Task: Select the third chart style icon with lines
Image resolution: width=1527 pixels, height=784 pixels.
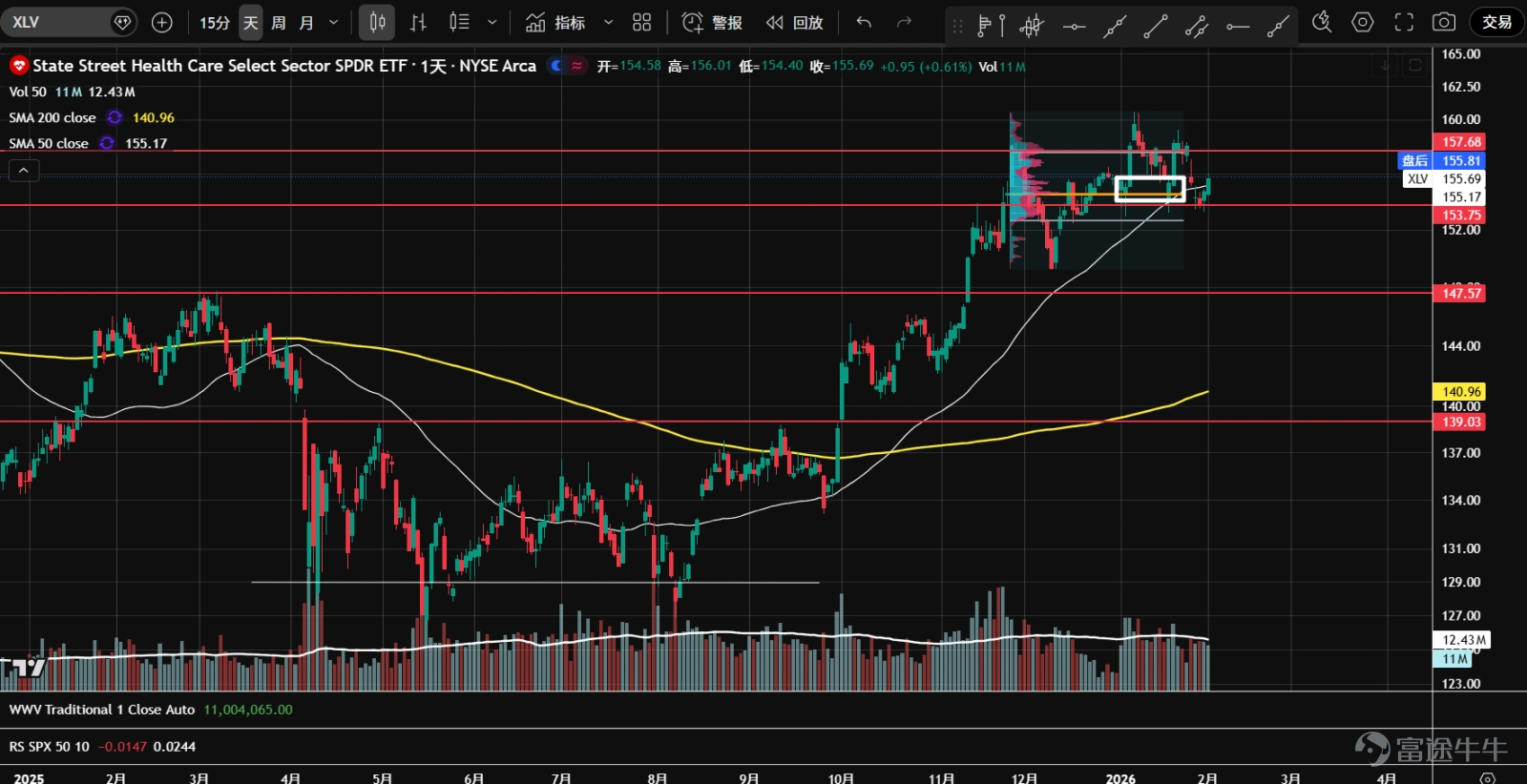Action: pos(459,22)
